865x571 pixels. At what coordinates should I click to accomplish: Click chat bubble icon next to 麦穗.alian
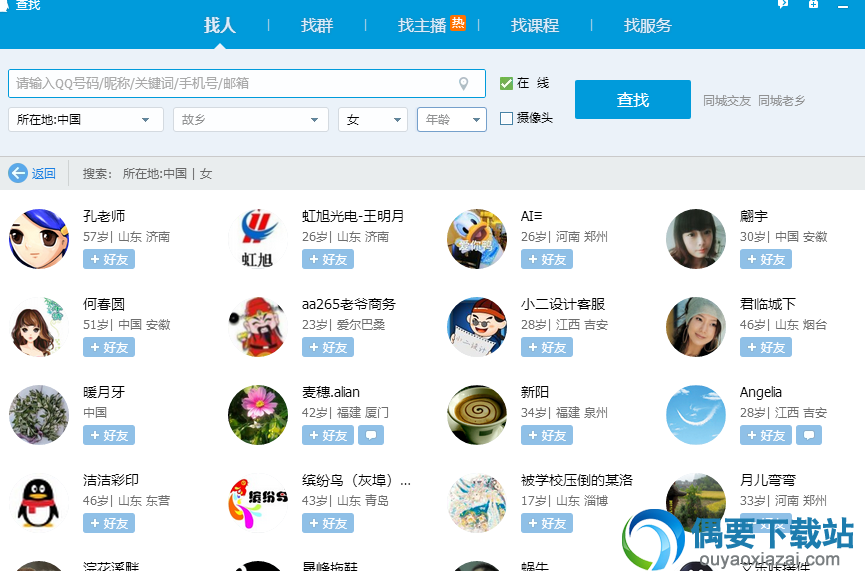pos(371,435)
